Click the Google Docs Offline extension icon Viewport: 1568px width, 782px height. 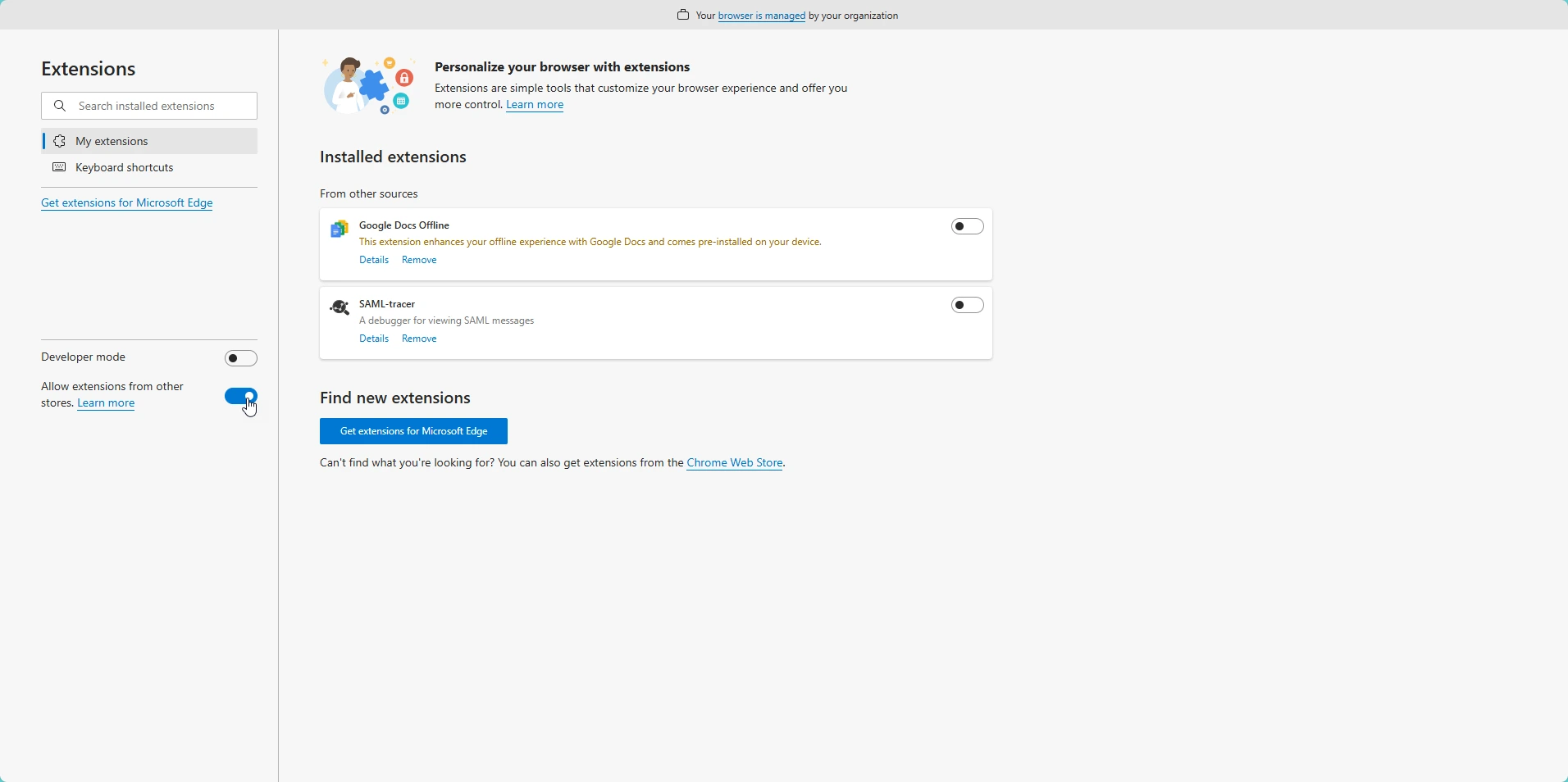click(x=340, y=230)
